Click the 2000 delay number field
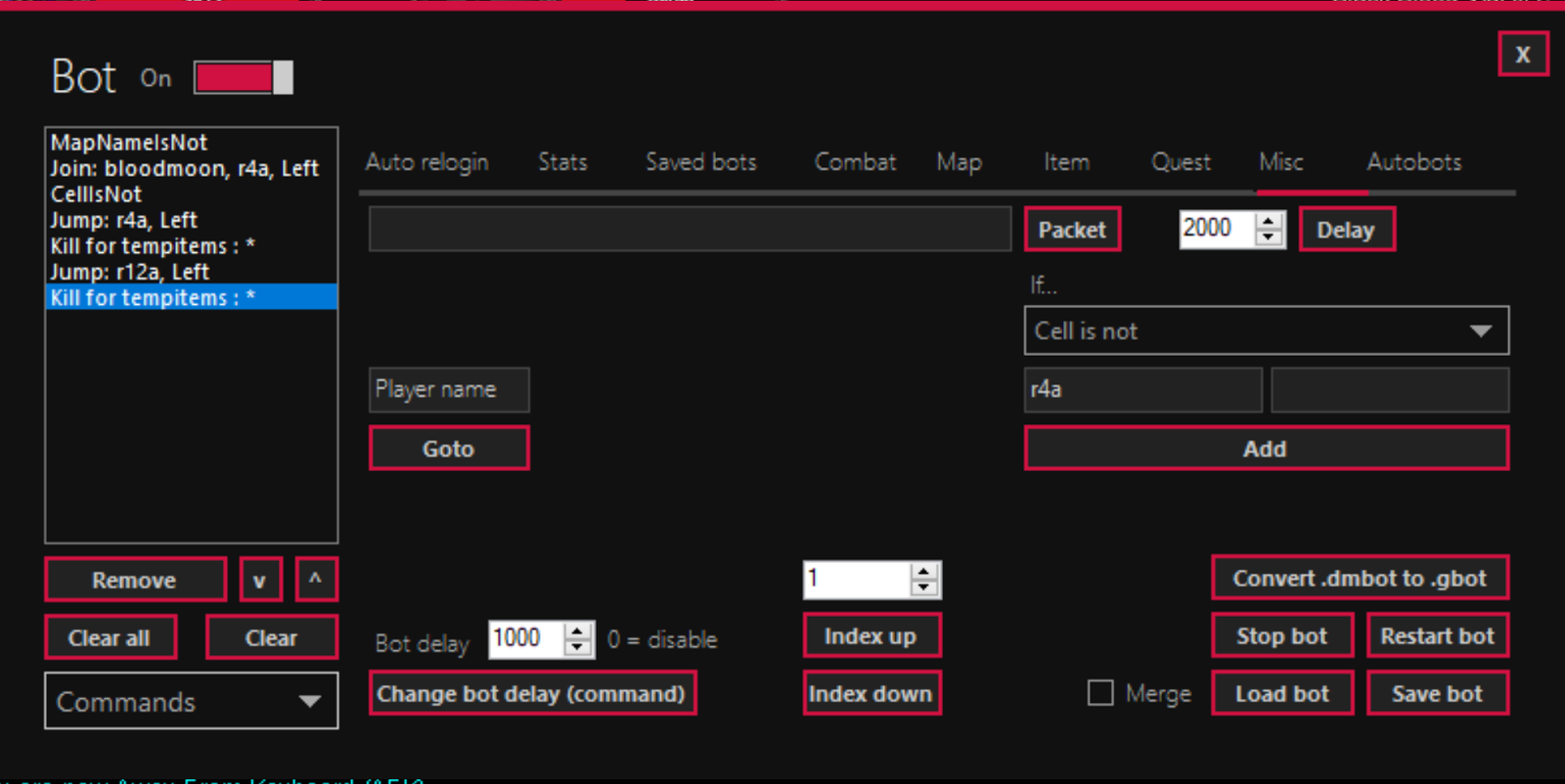This screenshot has width=1565, height=784. pyautogui.click(x=1217, y=229)
